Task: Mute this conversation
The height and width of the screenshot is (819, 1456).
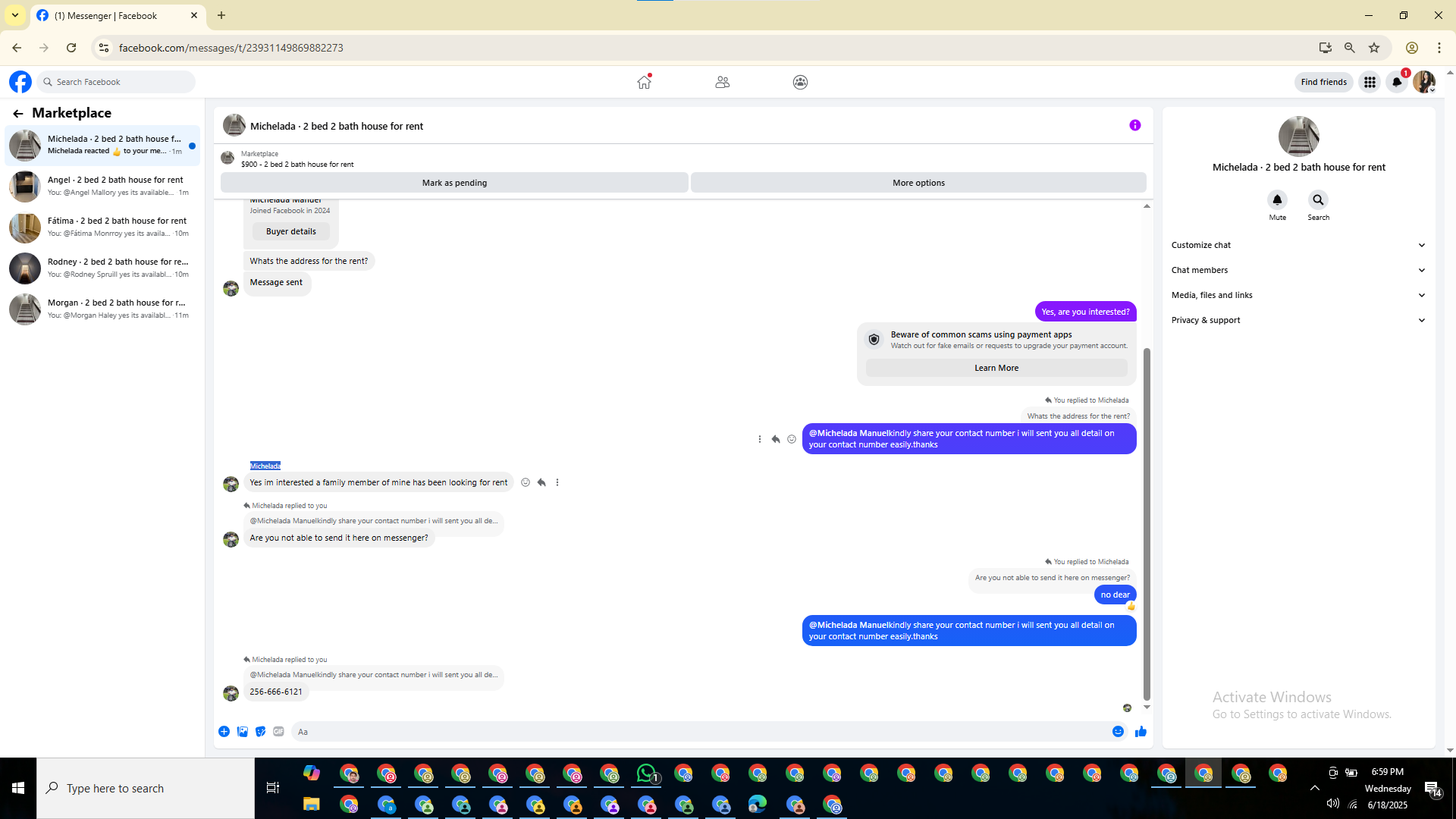Action: coord(1277,200)
